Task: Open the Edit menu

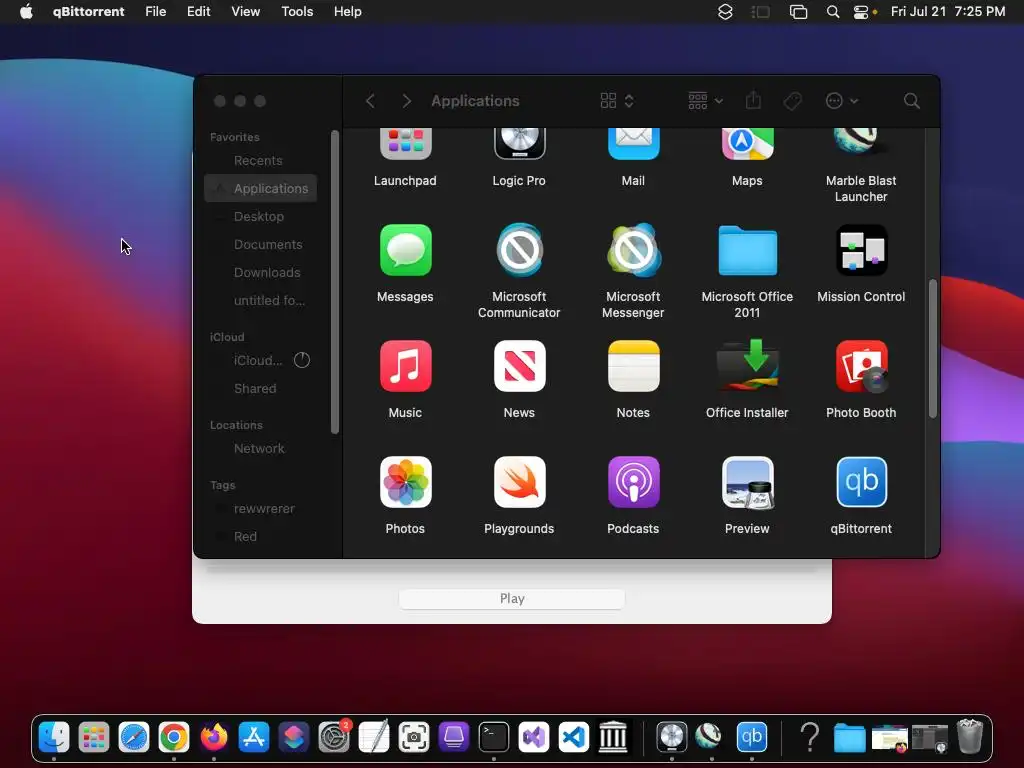Action: point(199,12)
